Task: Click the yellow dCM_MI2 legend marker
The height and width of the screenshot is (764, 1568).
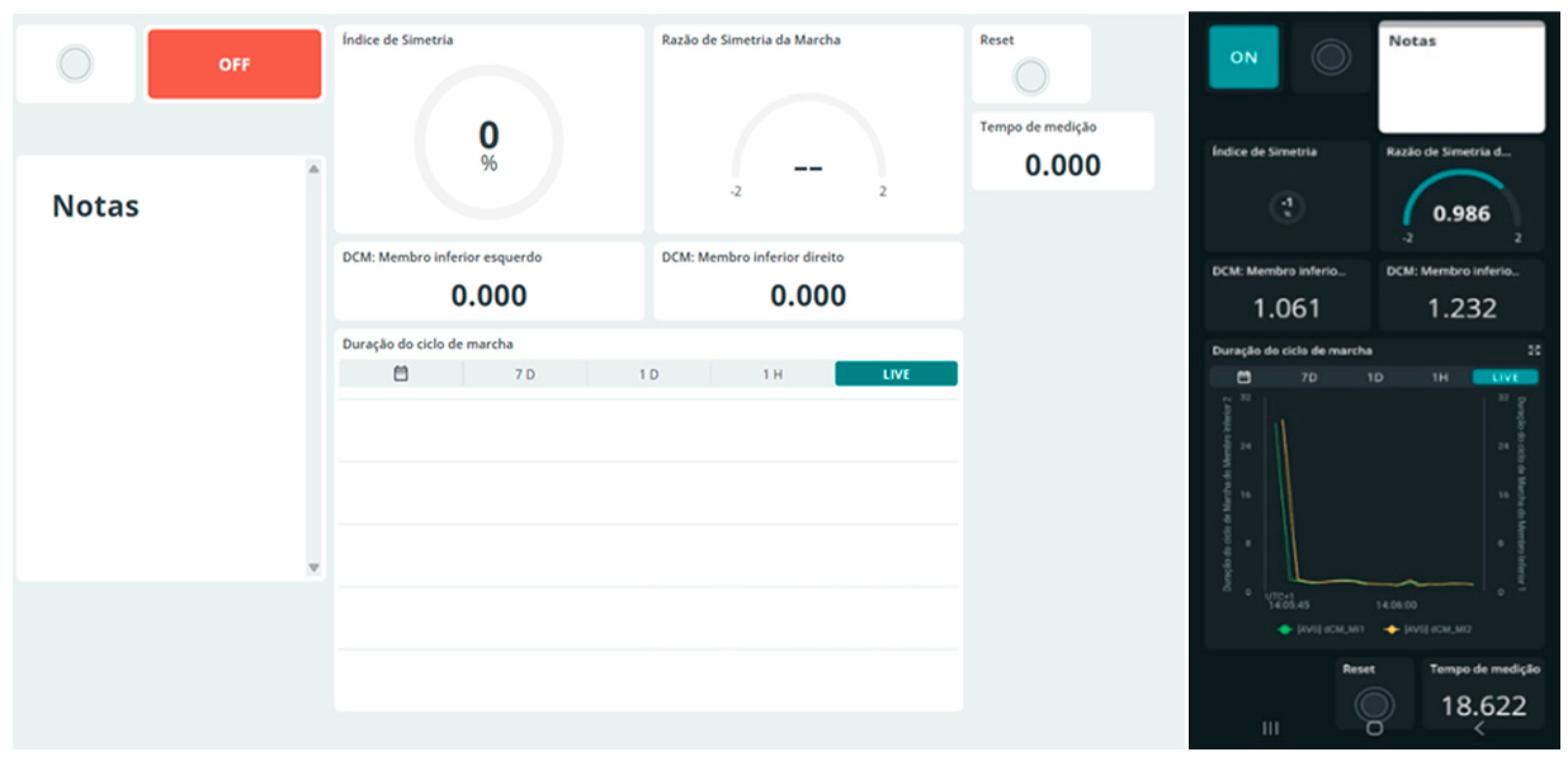Action: 1391,630
